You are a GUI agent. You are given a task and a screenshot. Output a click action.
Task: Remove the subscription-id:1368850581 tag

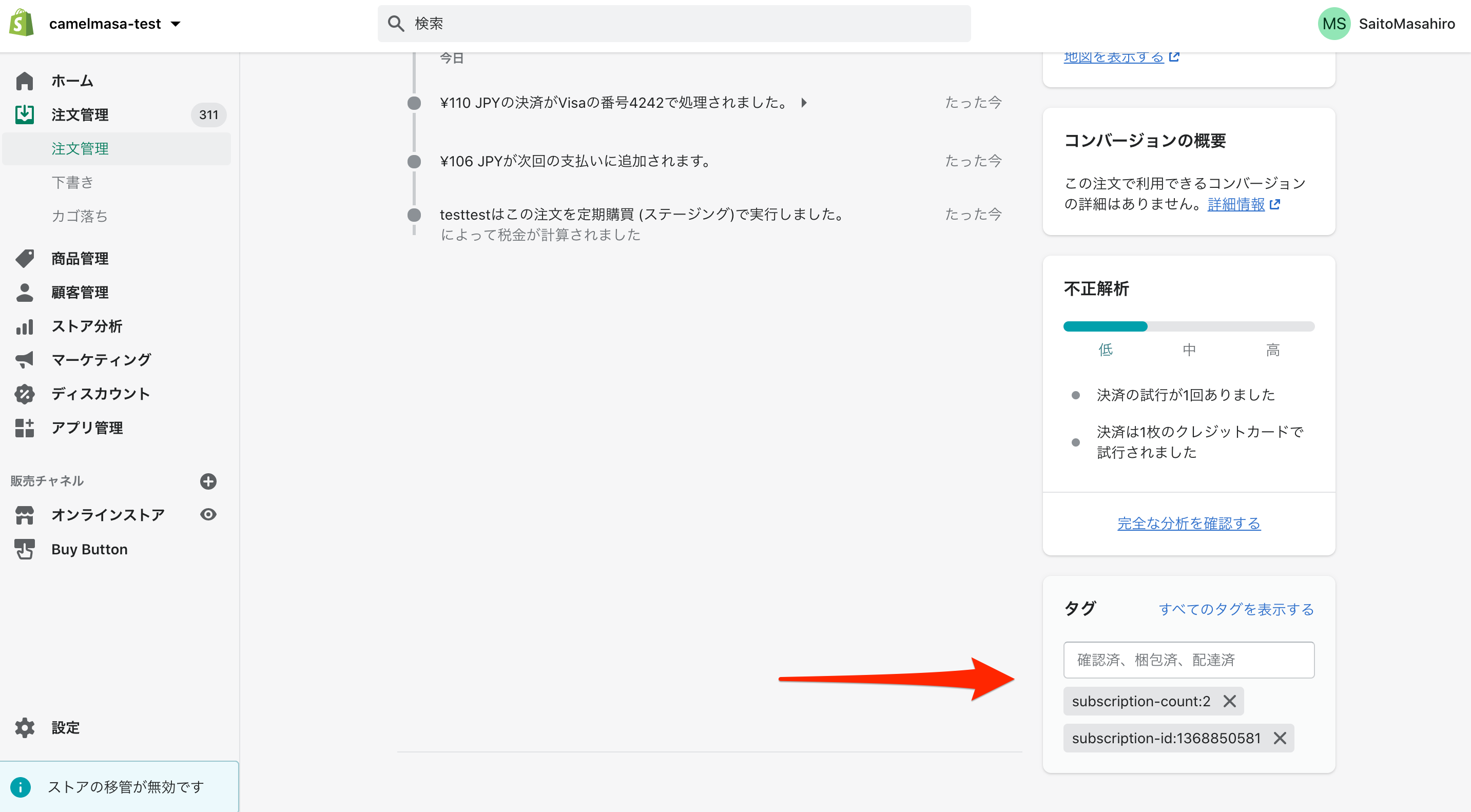point(1280,738)
